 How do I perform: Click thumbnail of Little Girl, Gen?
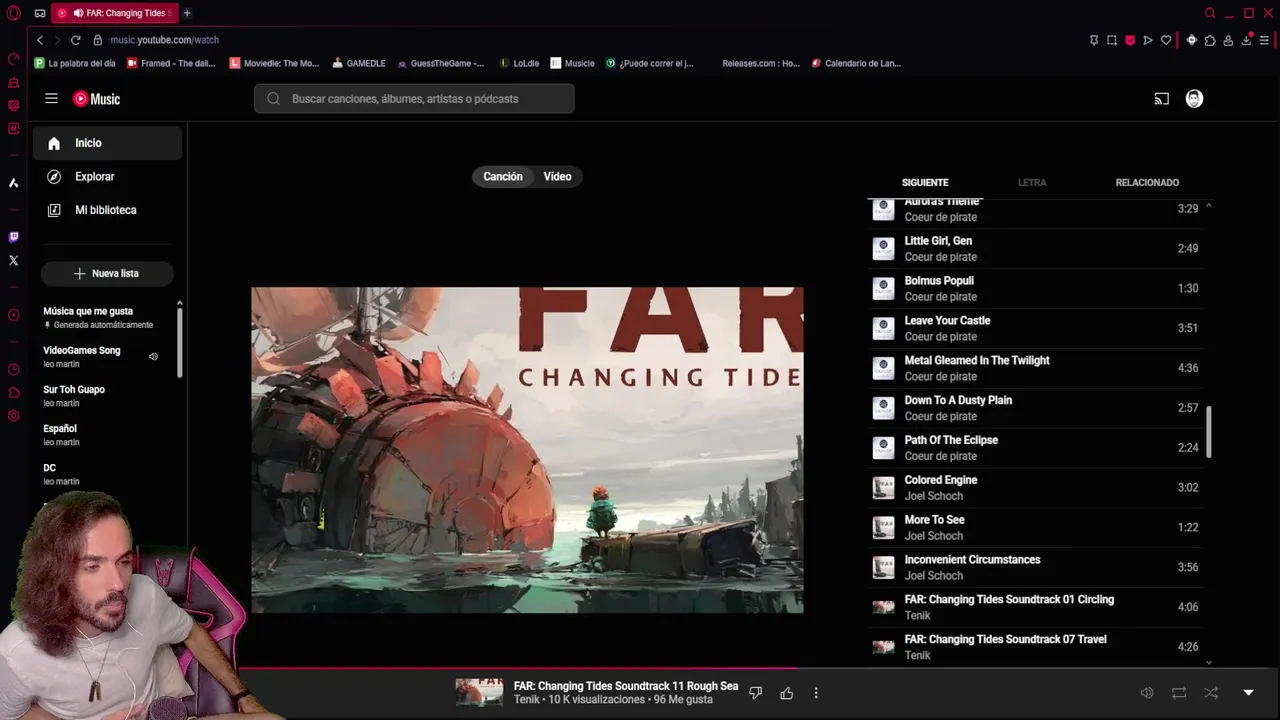coord(883,248)
